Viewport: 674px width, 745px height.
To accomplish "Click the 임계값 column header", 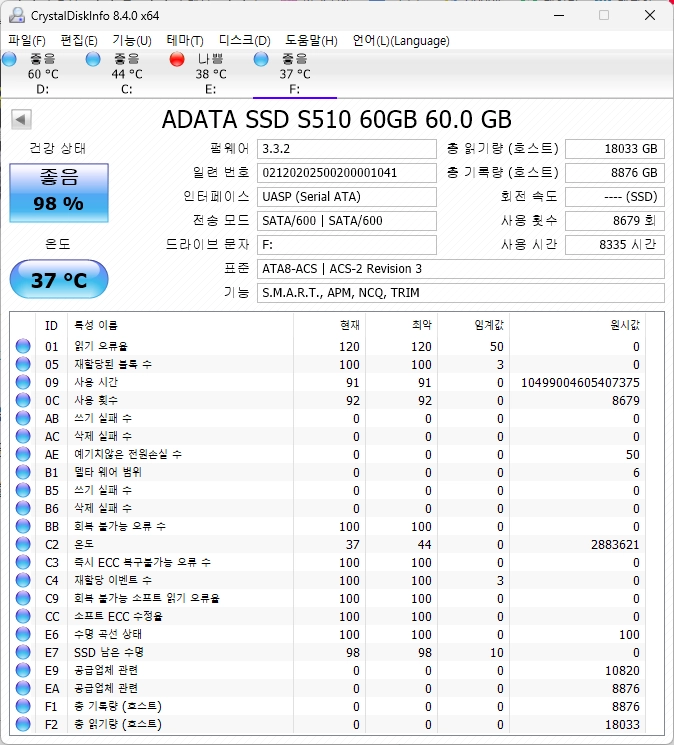I will tap(474, 325).
